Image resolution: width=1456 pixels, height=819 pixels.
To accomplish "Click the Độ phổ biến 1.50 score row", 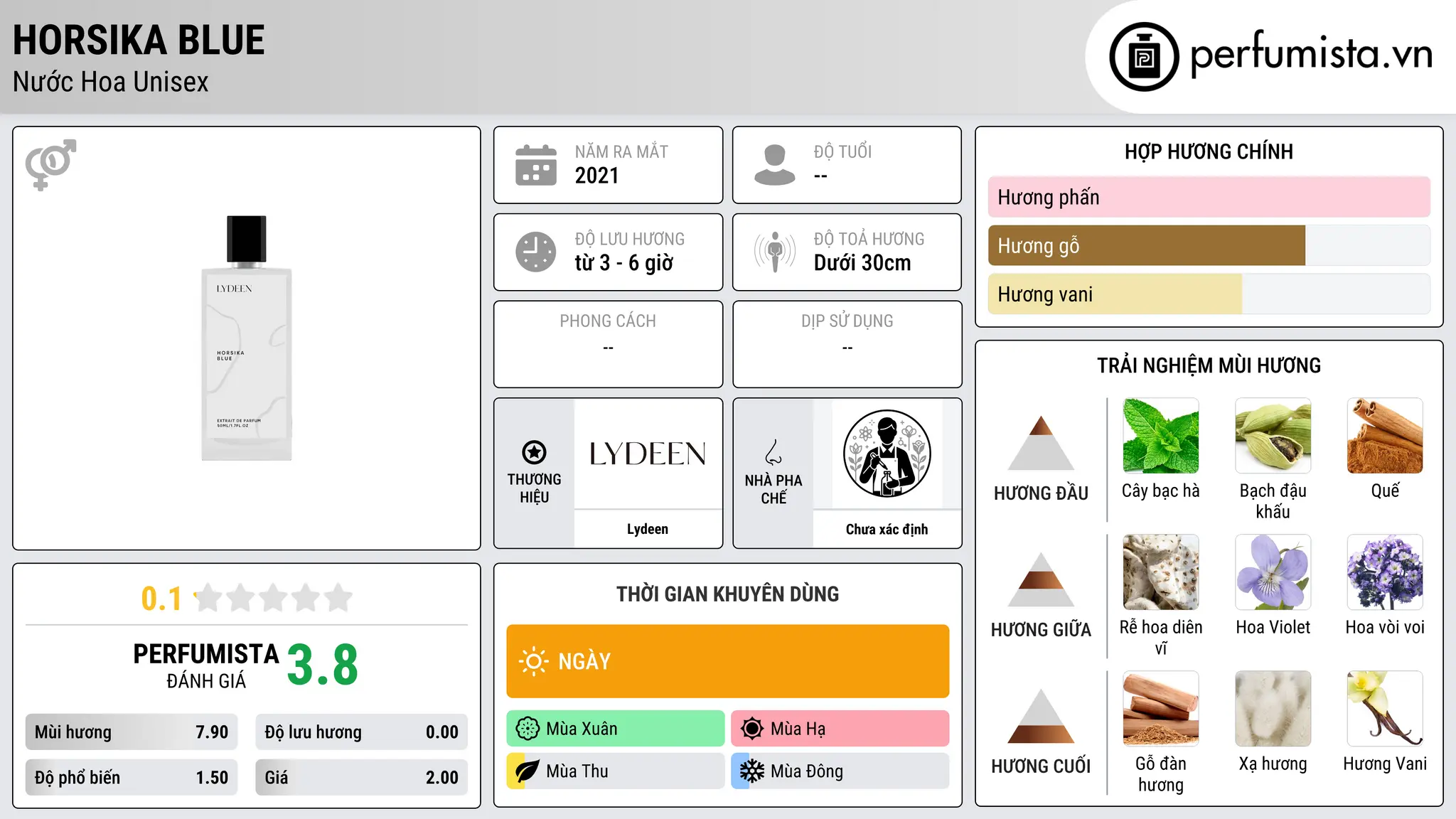I will (132, 778).
